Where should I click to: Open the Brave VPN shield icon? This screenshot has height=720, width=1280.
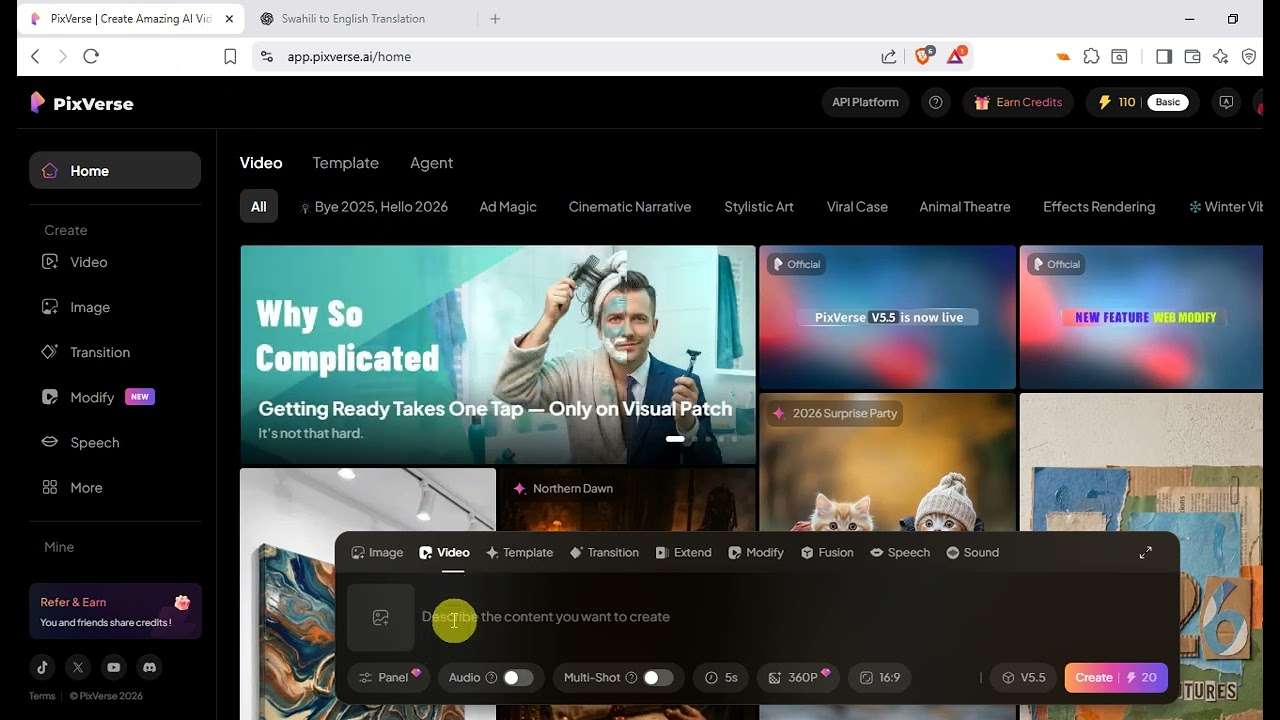coord(1249,57)
